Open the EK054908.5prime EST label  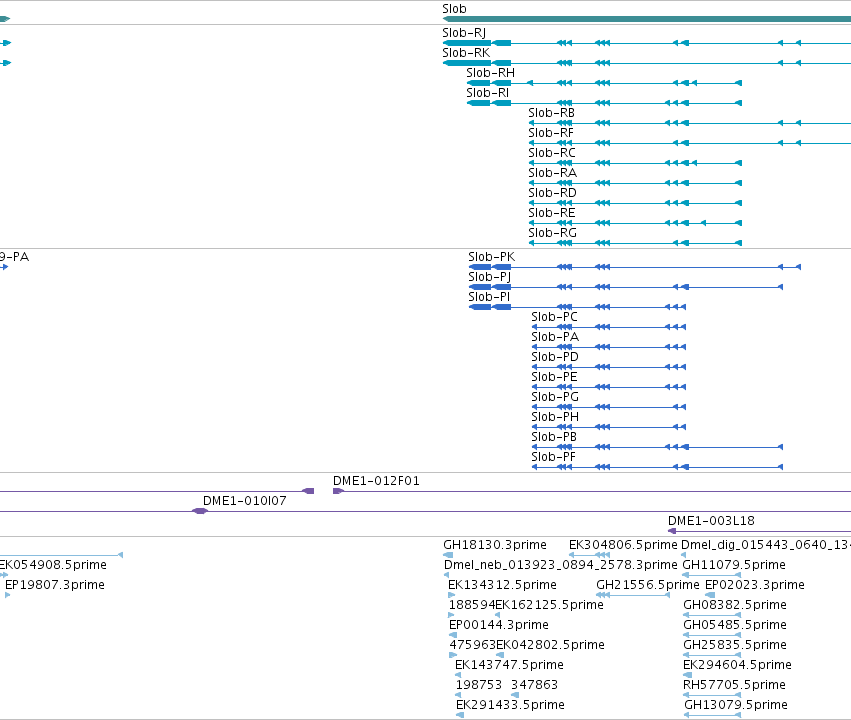[x=53, y=565]
